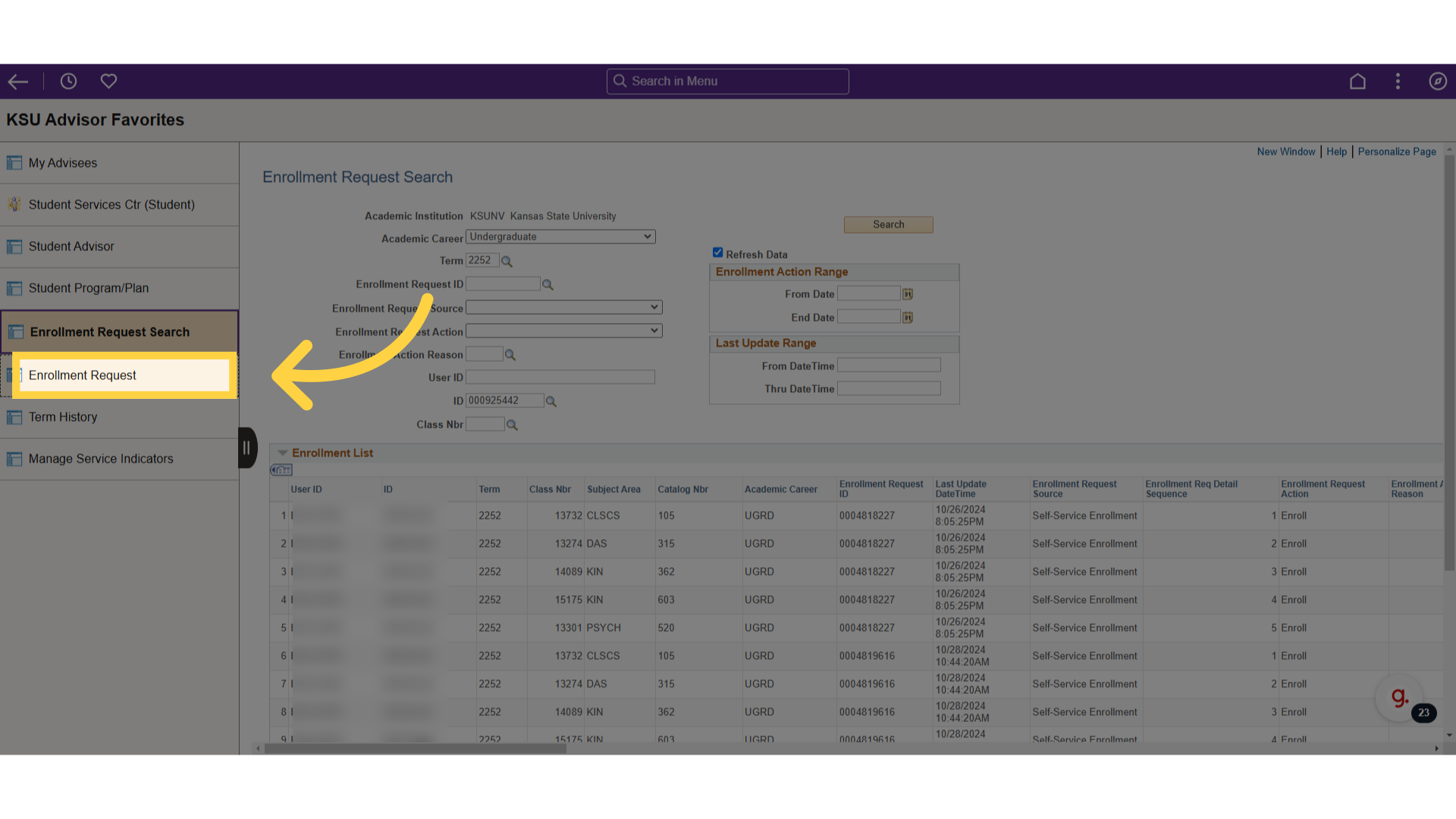The width and height of the screenshot is (1456, 819).
Task: Click the back arrow icon
Action: point(18,81)
